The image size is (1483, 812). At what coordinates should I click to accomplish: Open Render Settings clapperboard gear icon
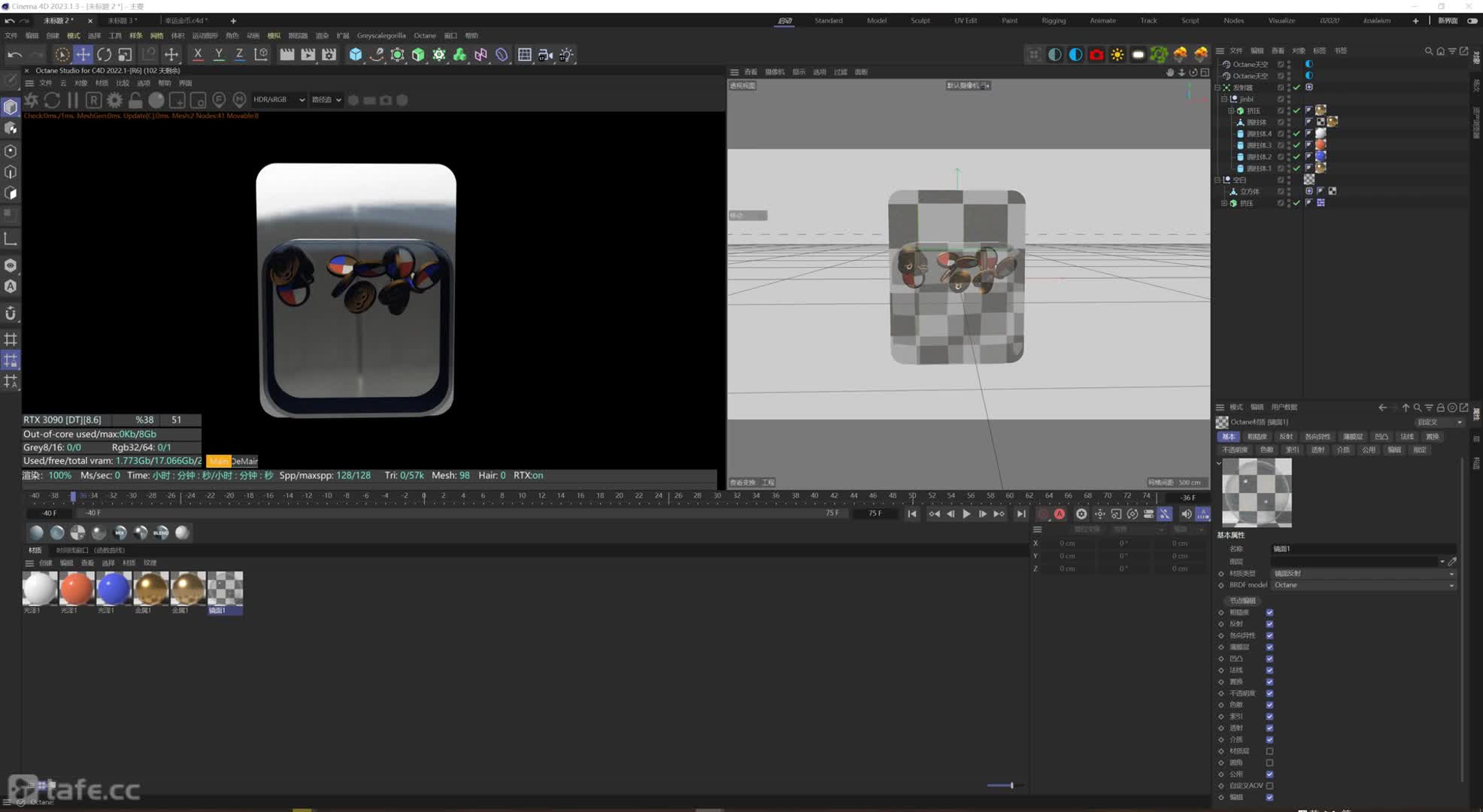click(329, 54)
